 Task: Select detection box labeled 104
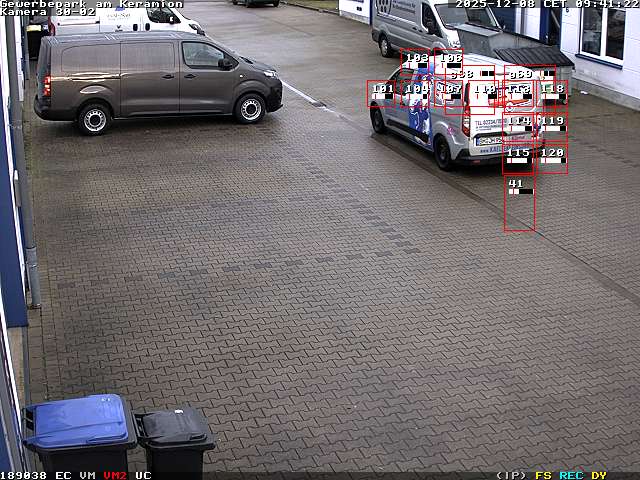416,94
